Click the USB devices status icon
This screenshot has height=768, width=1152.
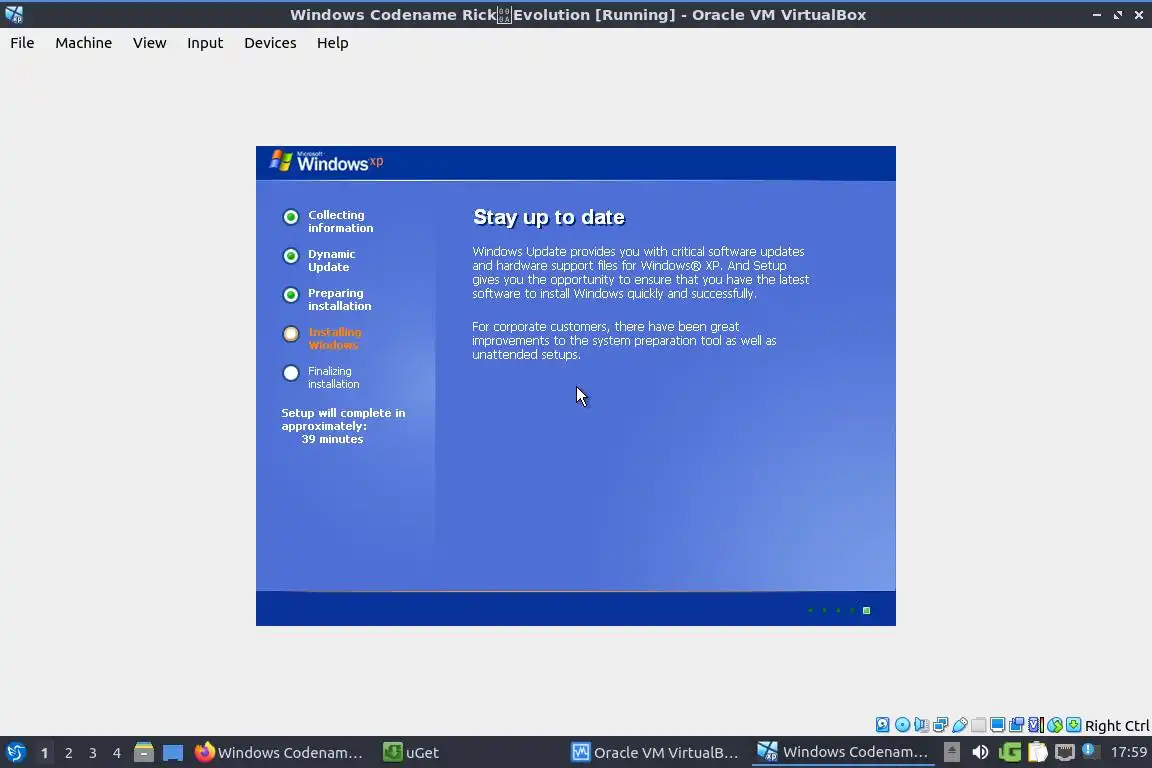click(960, 725)
